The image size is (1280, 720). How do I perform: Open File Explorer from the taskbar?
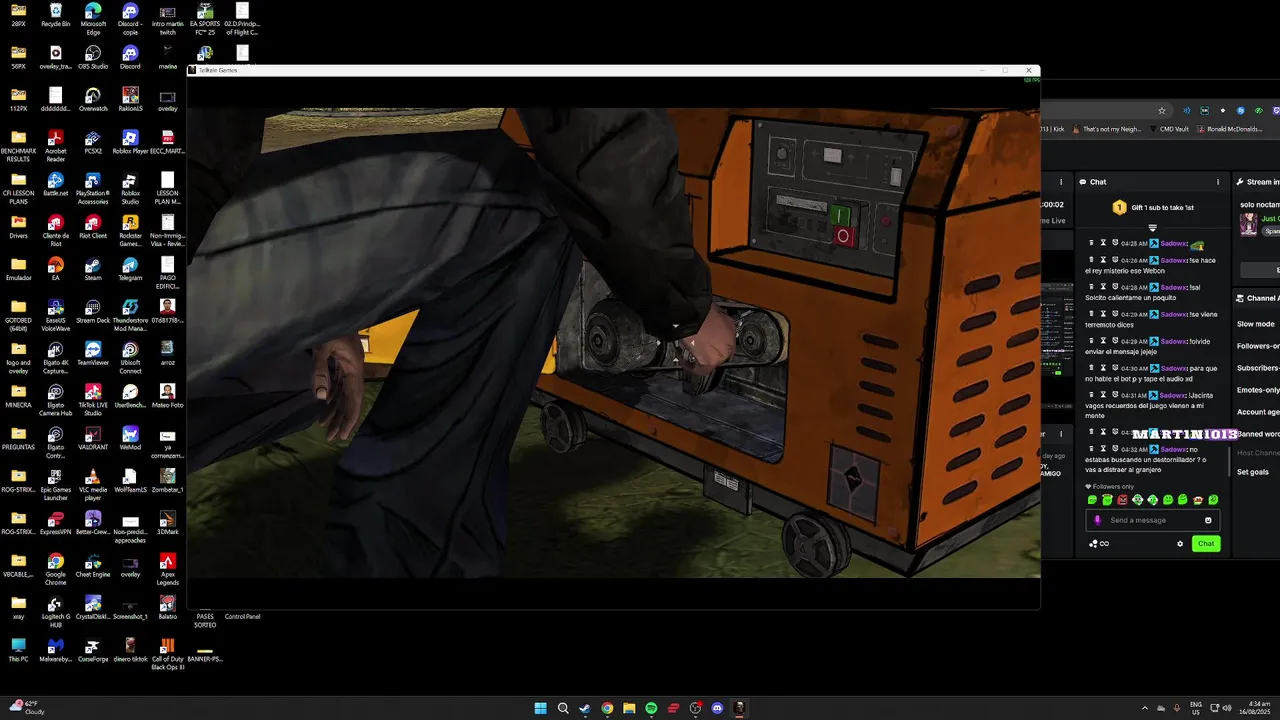coord(629,708)
